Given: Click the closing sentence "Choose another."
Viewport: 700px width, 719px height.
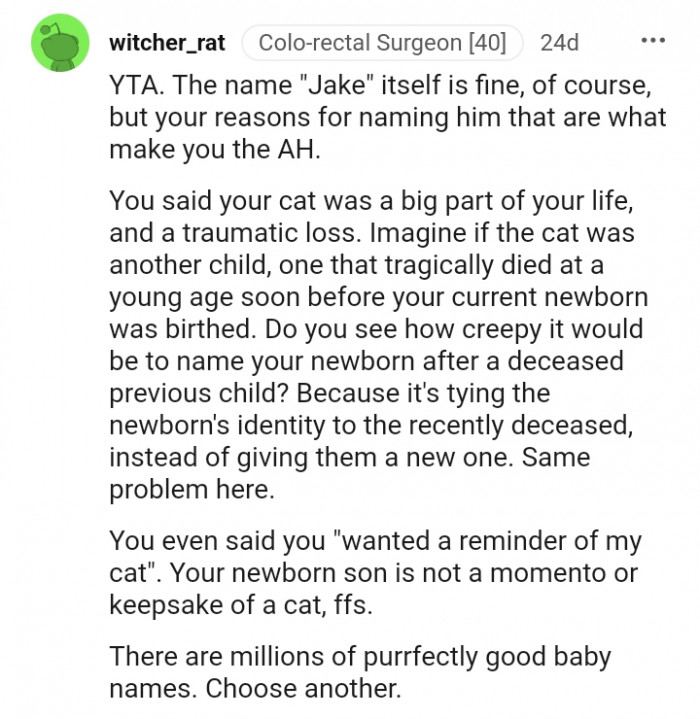Looking at the screenshot, I should tap(303, 688).
